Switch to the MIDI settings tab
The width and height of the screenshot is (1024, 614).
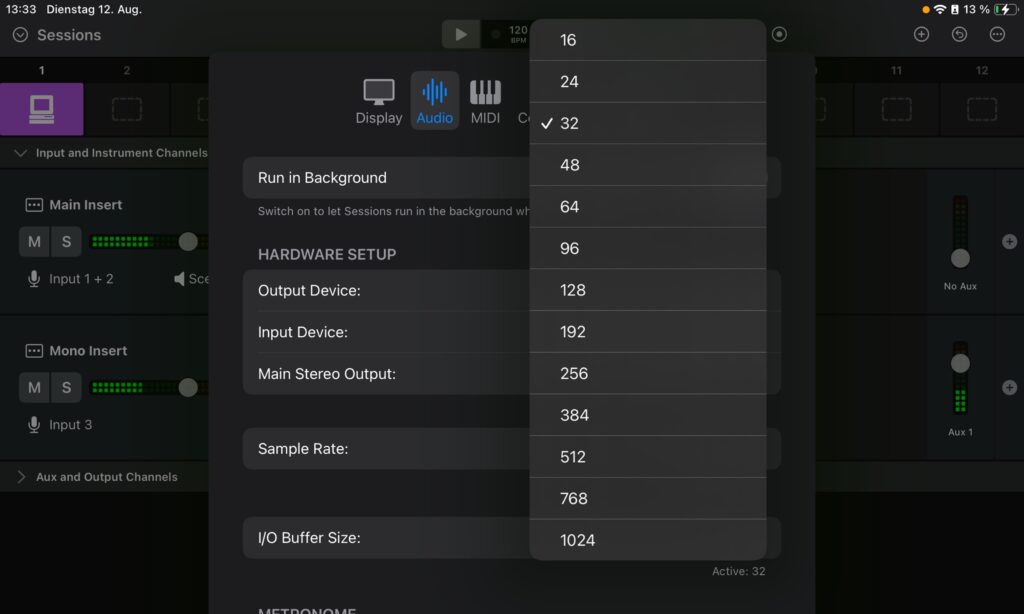click(x=485, y=101)
